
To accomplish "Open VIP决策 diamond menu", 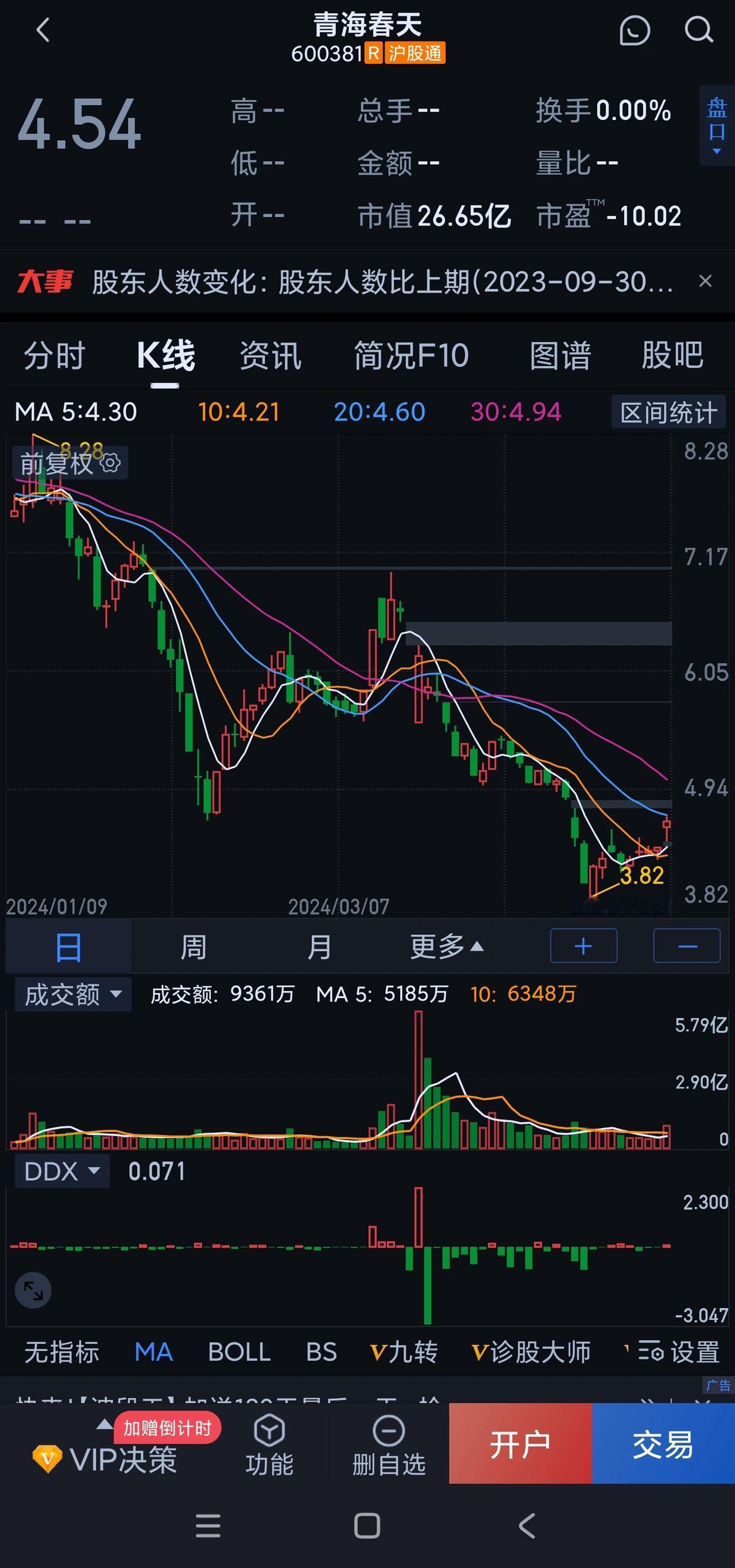I will tap(105, 1459).
